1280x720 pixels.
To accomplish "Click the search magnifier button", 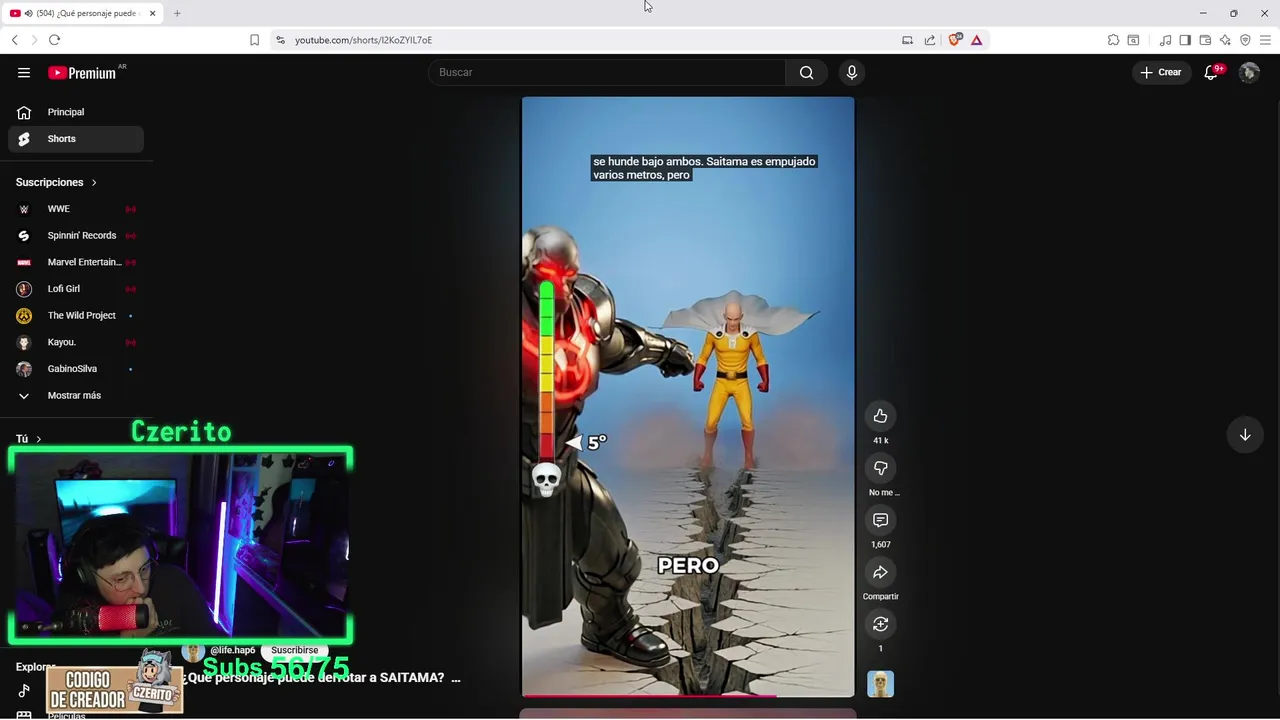I will [806, 72].
